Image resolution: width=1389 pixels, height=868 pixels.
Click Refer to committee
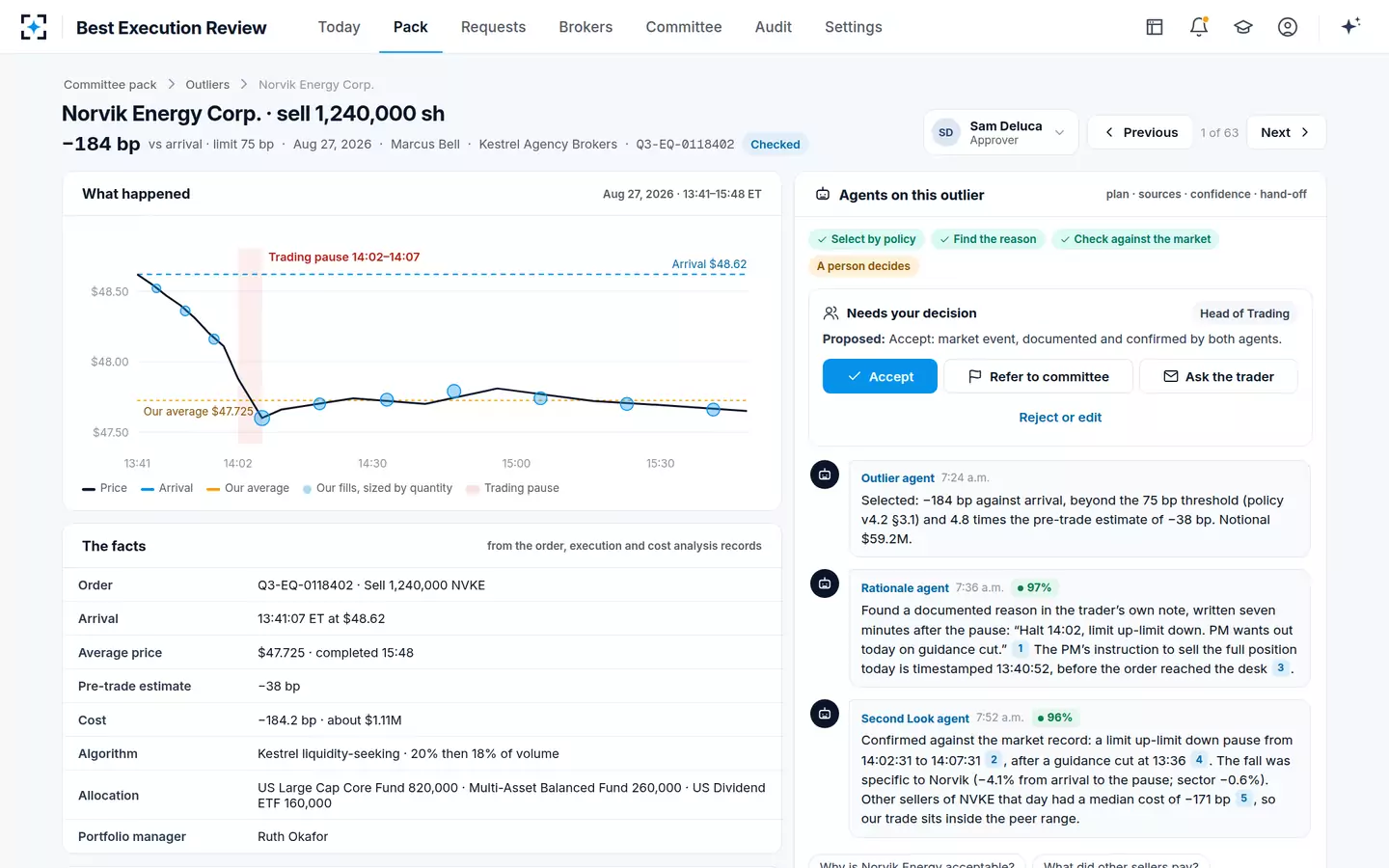(1038, 376)
